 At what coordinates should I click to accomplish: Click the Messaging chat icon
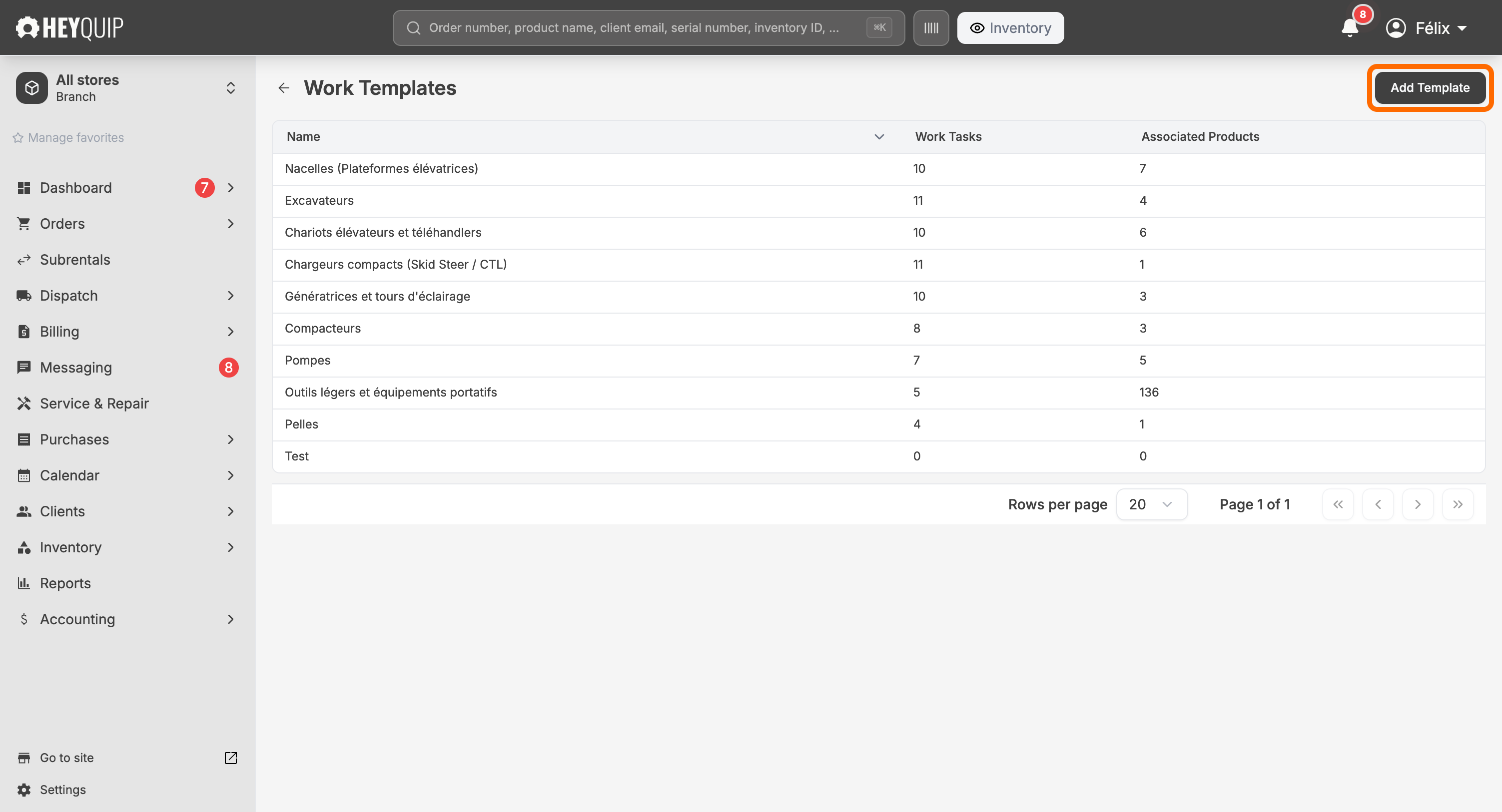(24, 368)
